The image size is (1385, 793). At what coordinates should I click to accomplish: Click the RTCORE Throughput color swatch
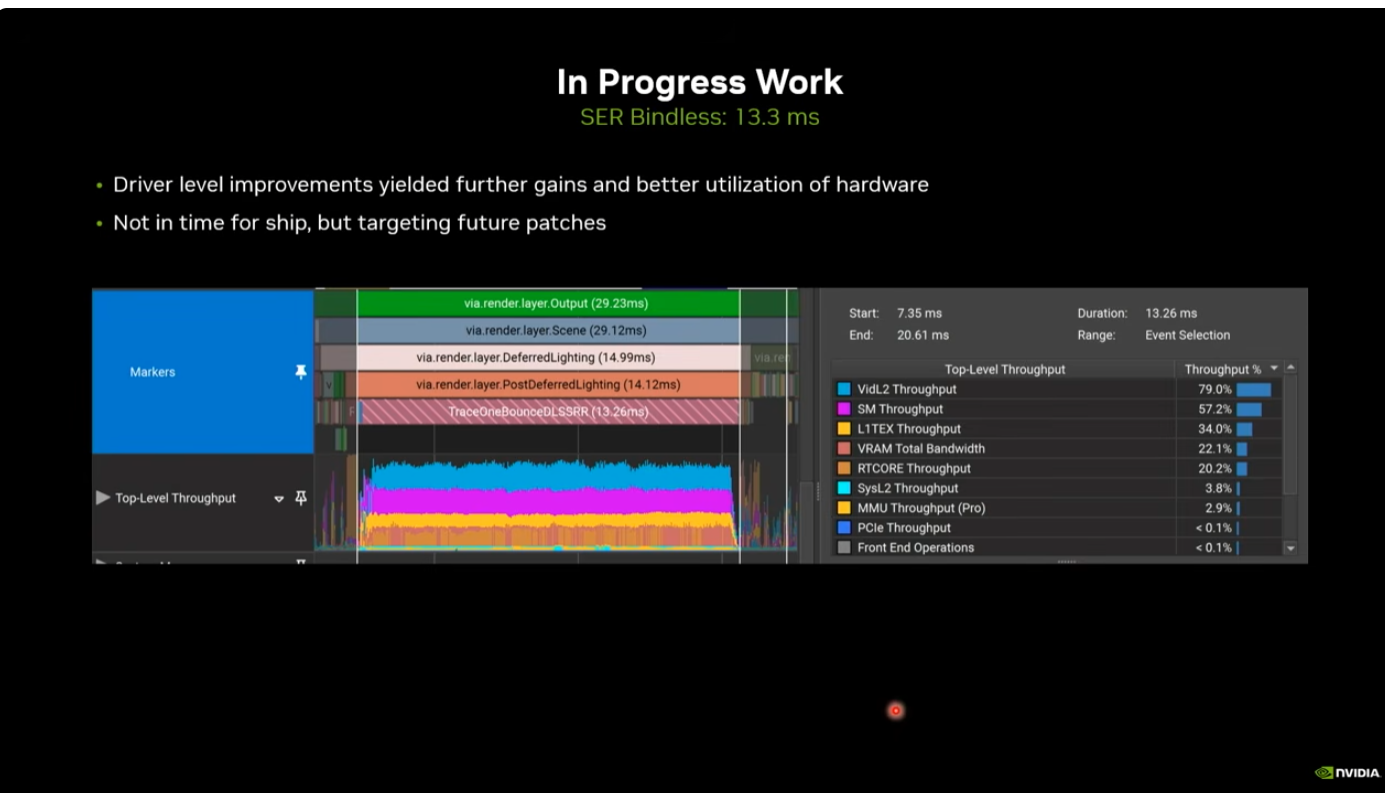click(x=844, y=468)
